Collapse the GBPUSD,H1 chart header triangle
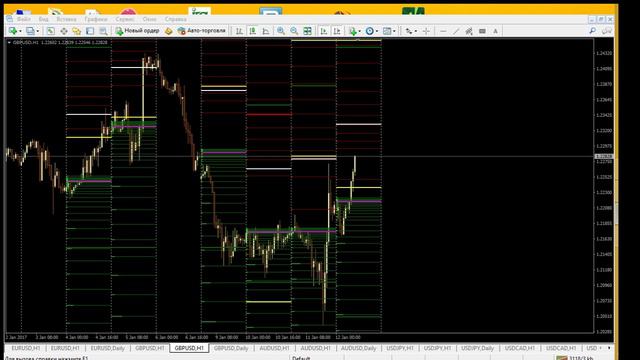 [x=9, y=42]
